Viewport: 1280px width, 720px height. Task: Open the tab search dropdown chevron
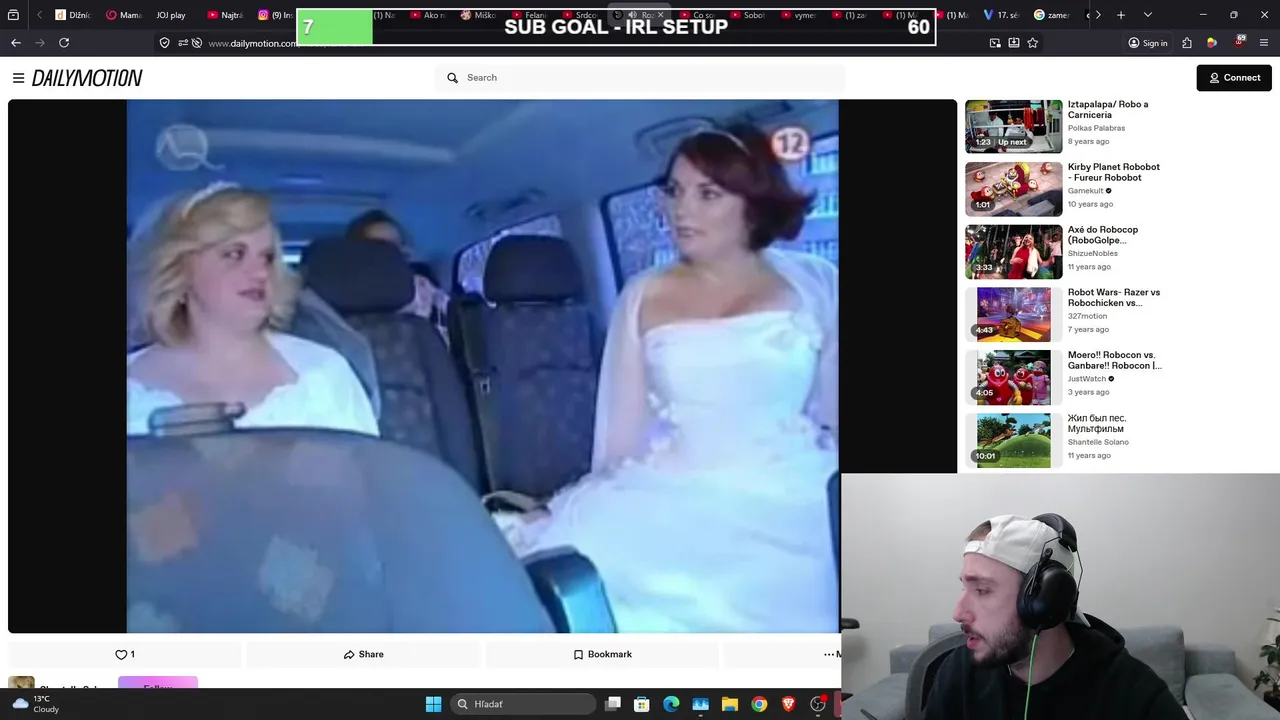pos(1147,15)
